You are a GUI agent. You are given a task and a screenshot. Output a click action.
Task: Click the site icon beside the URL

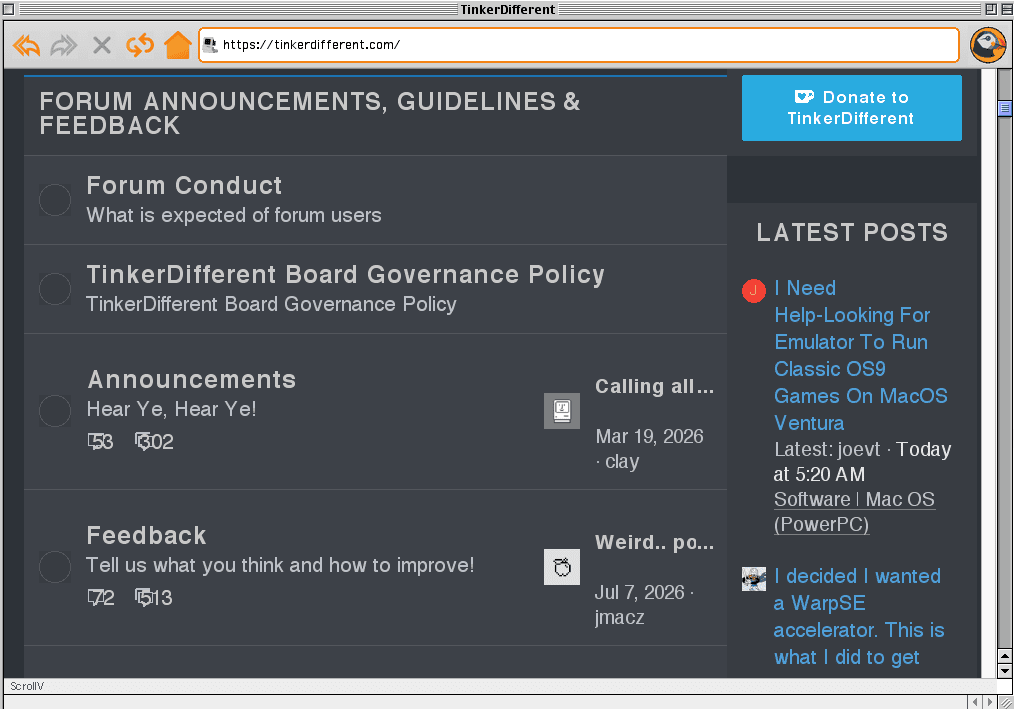coord(210,45)
